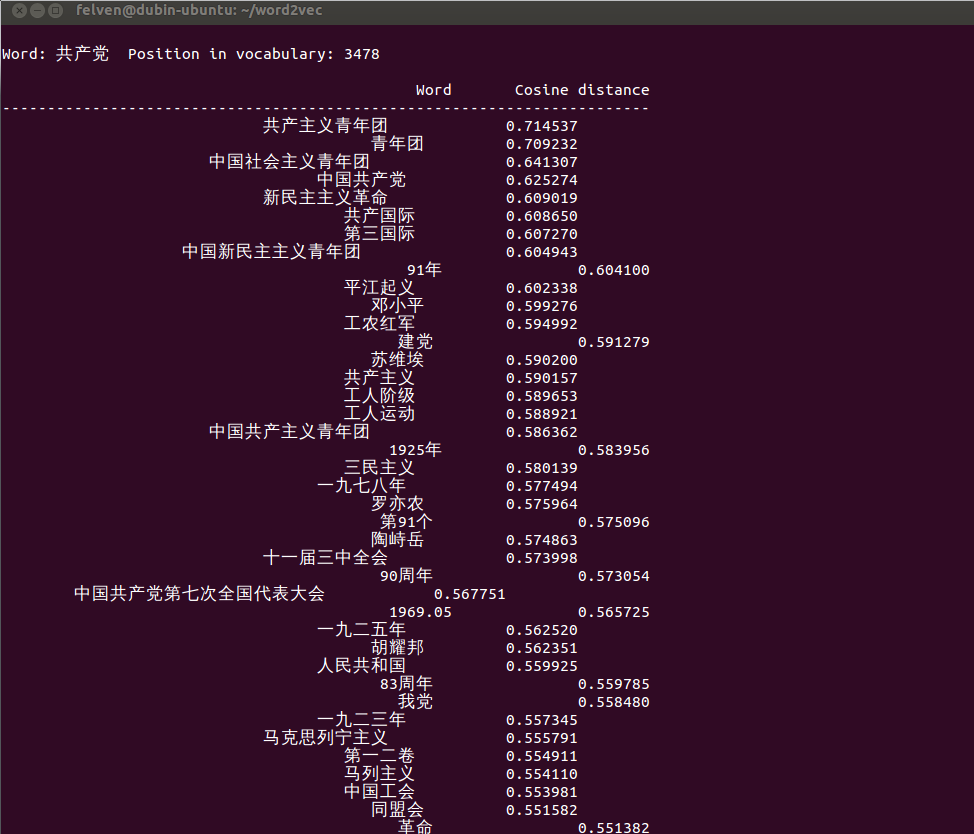Select the name 胡耀邦

tap(397, 648)
